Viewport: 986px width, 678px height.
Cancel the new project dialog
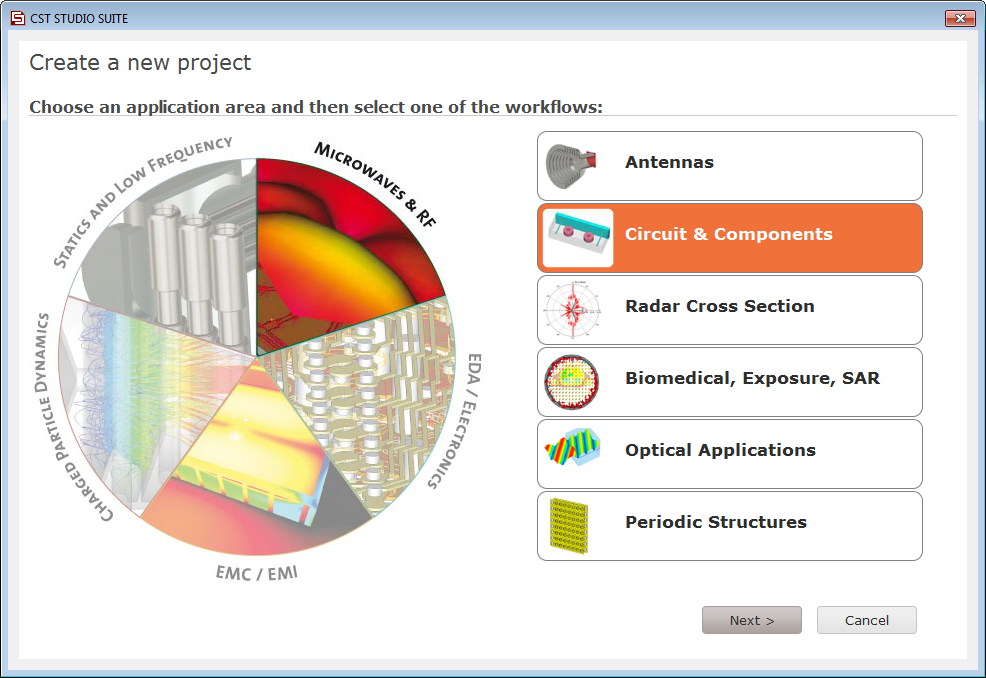(x=867, y=620)
